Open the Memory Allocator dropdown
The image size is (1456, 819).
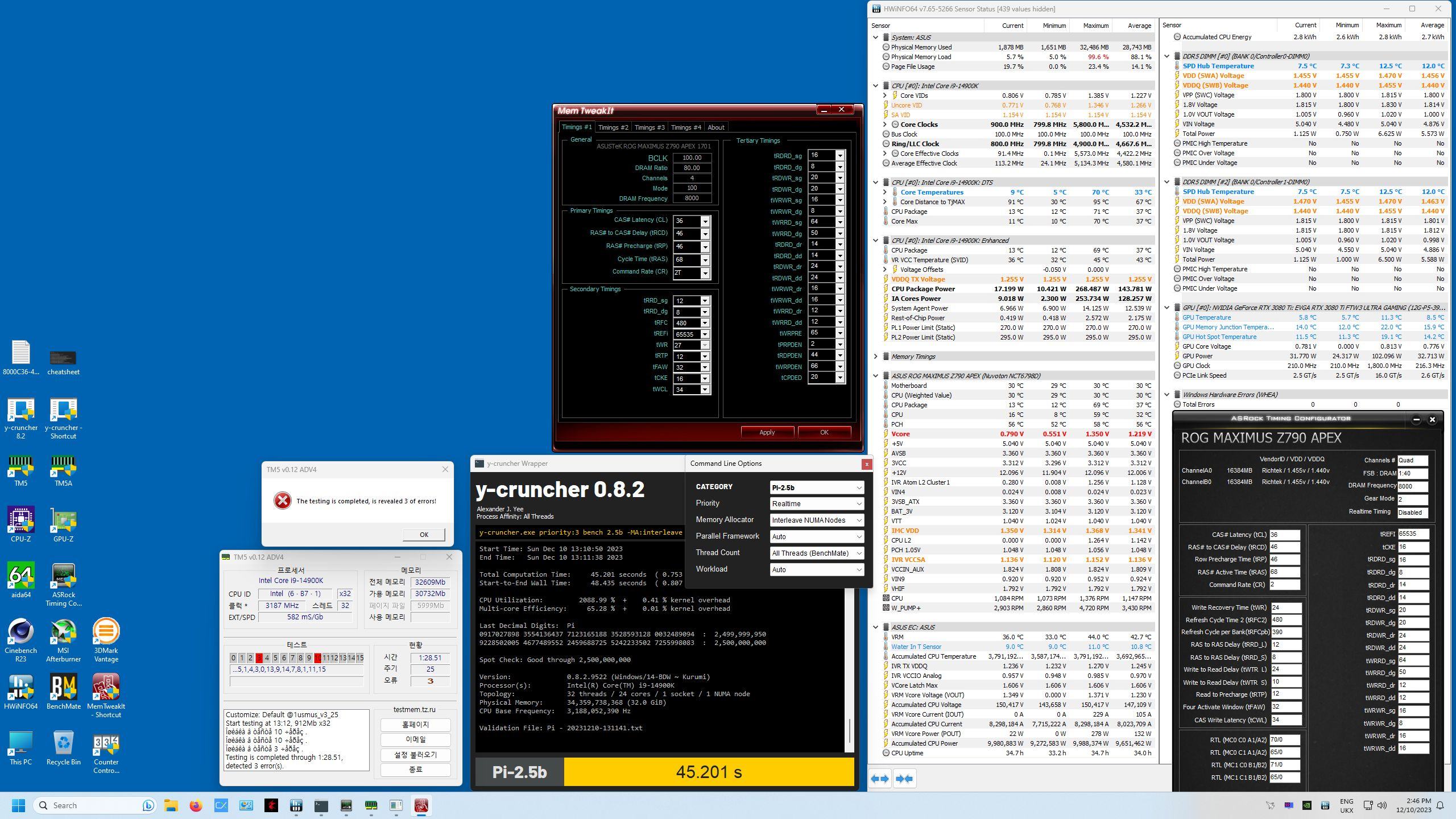tap(817, 520)
